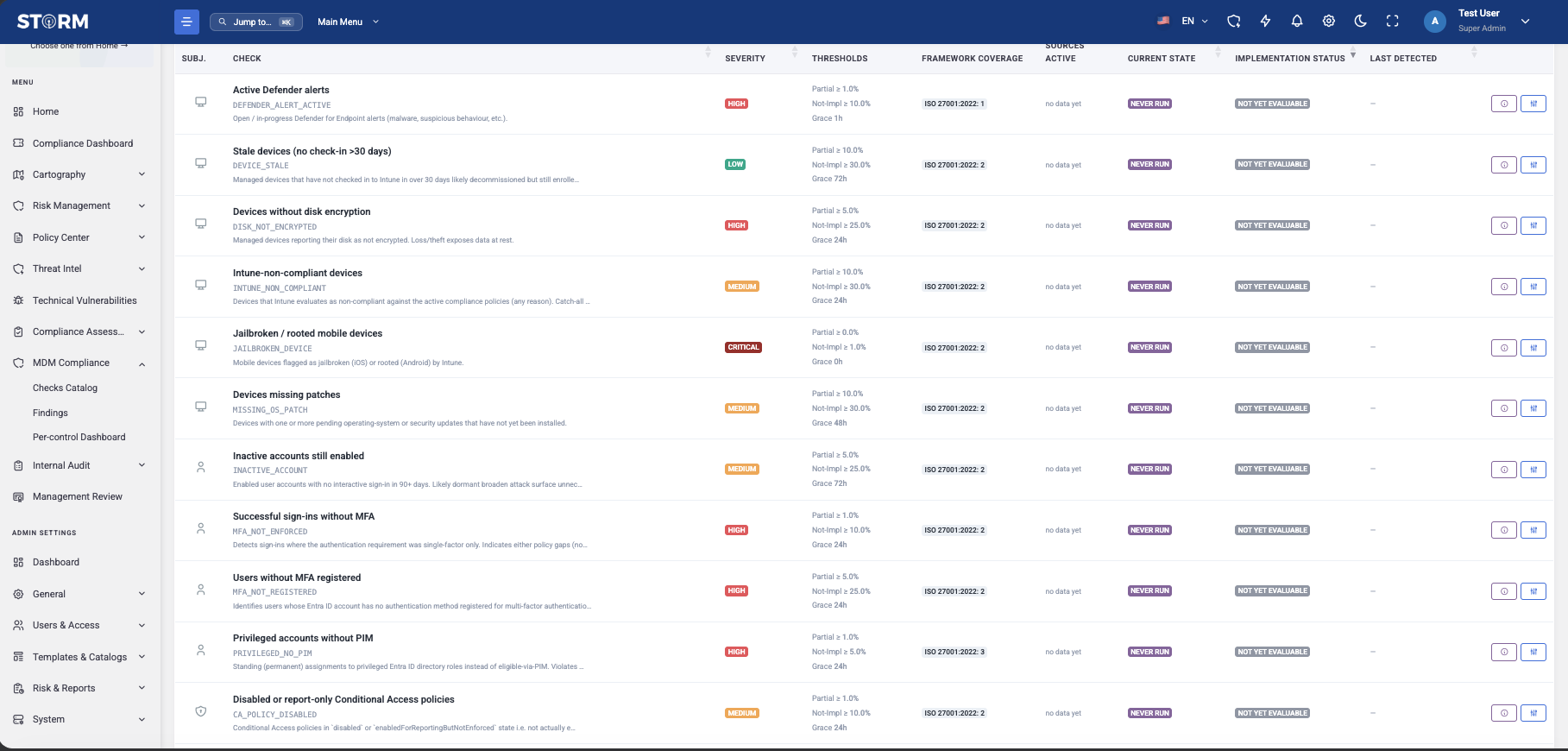Click Privileged accounts without PIM title
Image resolution: width=1568 pixels, height=751 pixels.
tap(303, 638)
